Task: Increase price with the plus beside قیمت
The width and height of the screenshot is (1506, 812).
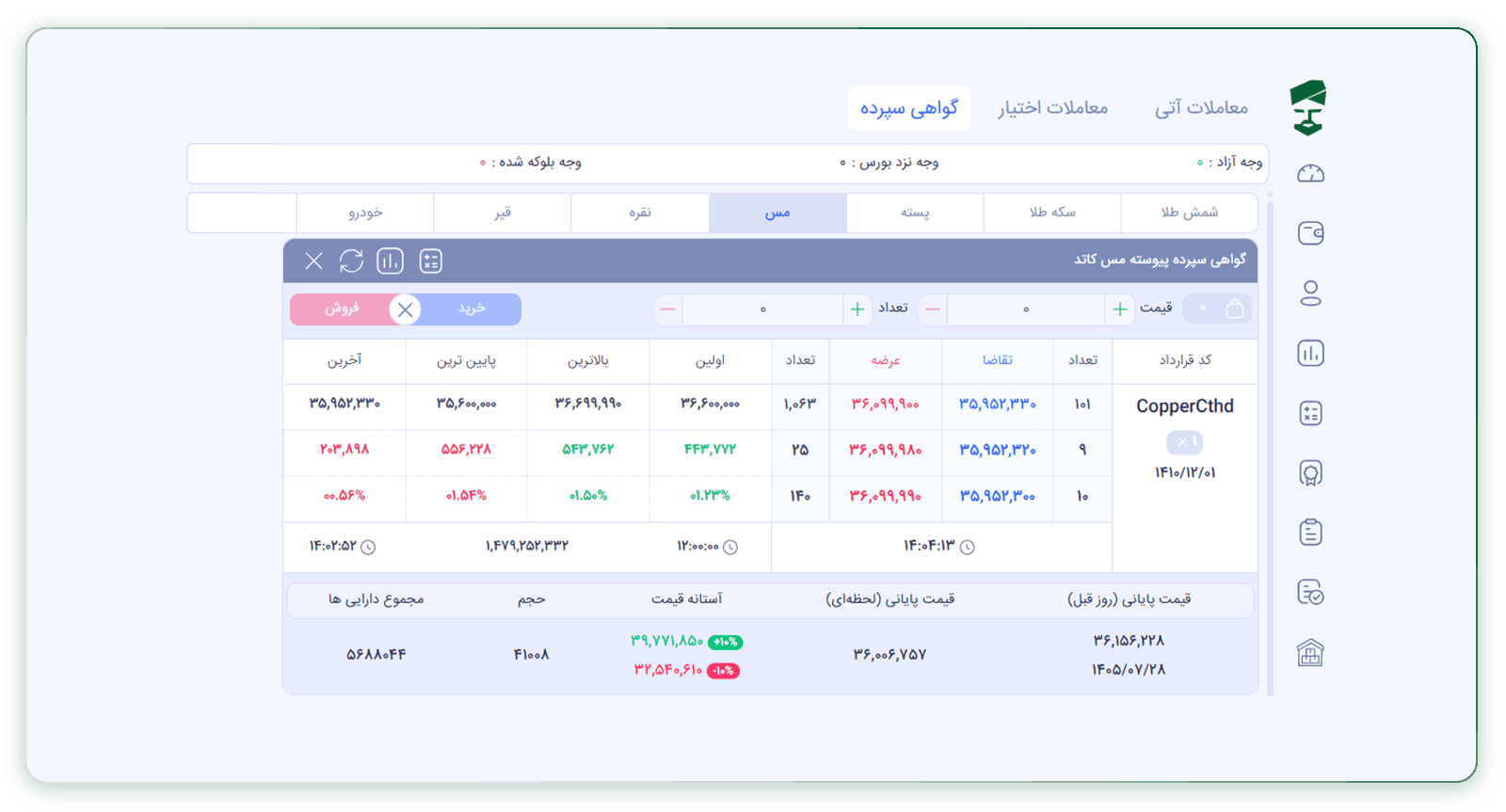Action: [x=1120, y=309]
